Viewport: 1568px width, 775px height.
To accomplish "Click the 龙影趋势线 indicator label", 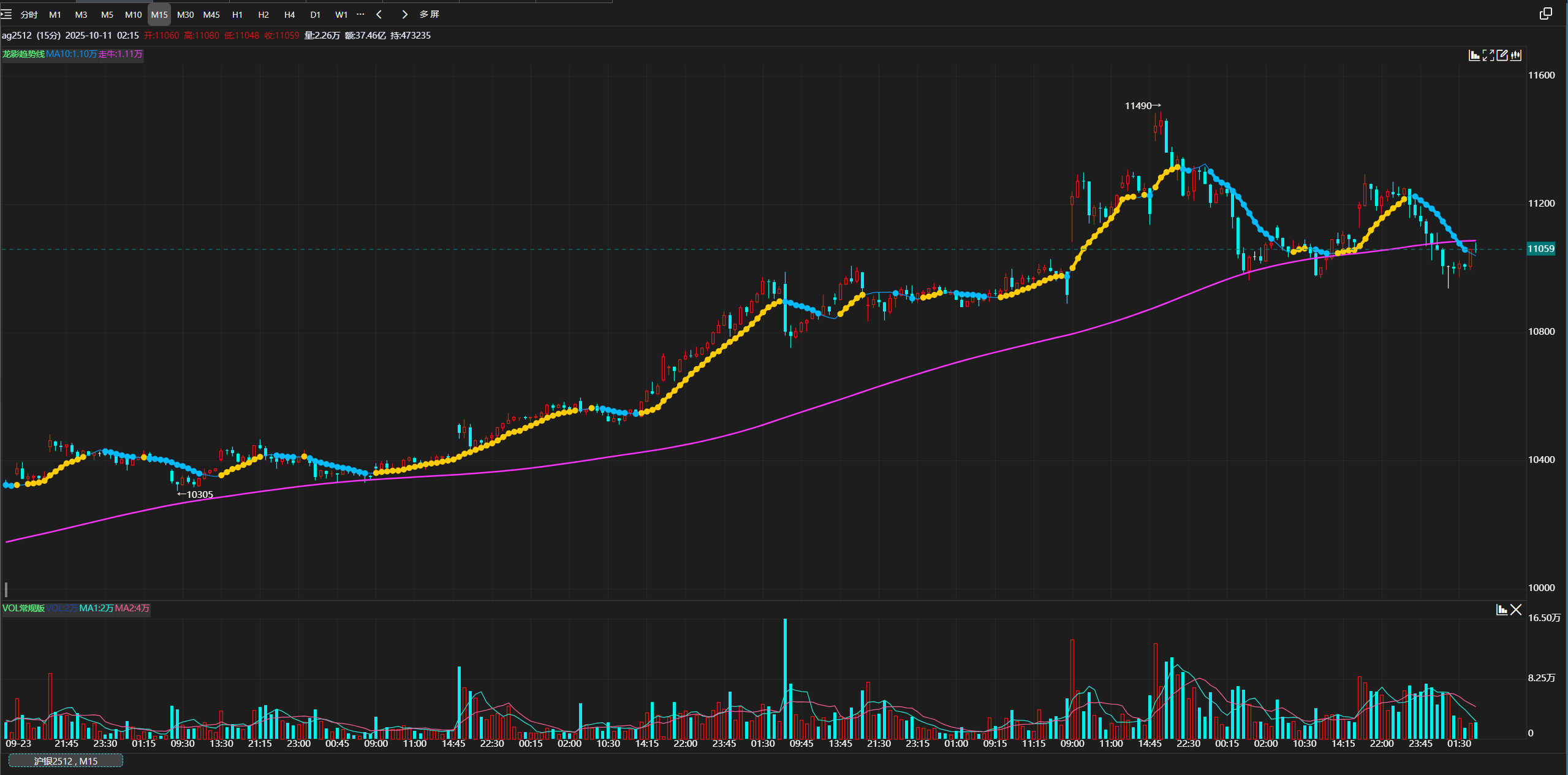I will pos(23,54).
